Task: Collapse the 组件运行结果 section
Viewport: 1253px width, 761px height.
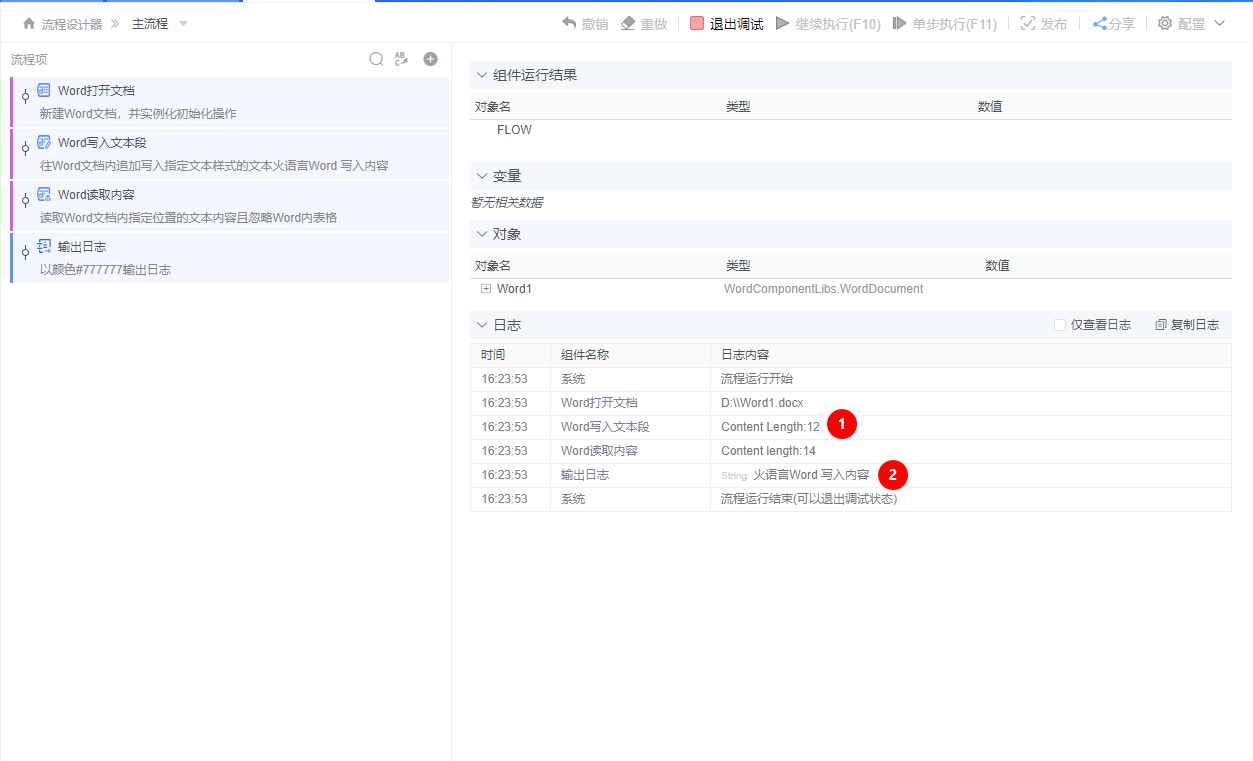Action: pyautogui.click(x=482, y=75)
